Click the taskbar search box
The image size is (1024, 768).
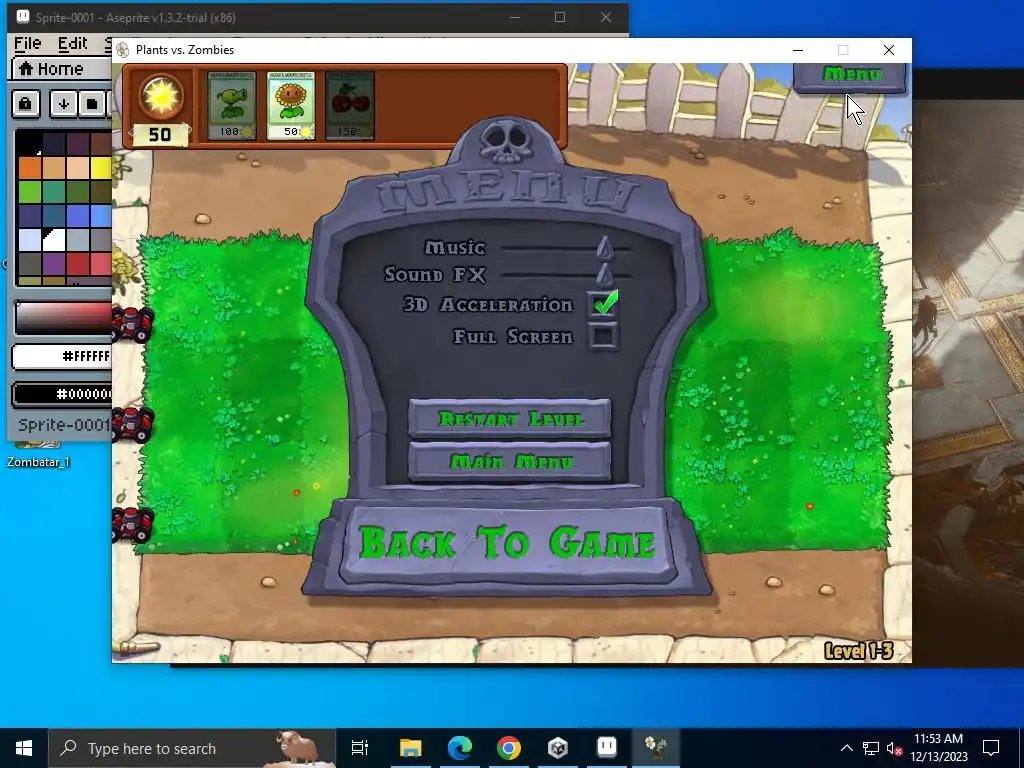pyautogui.click(x=192, y=748)
